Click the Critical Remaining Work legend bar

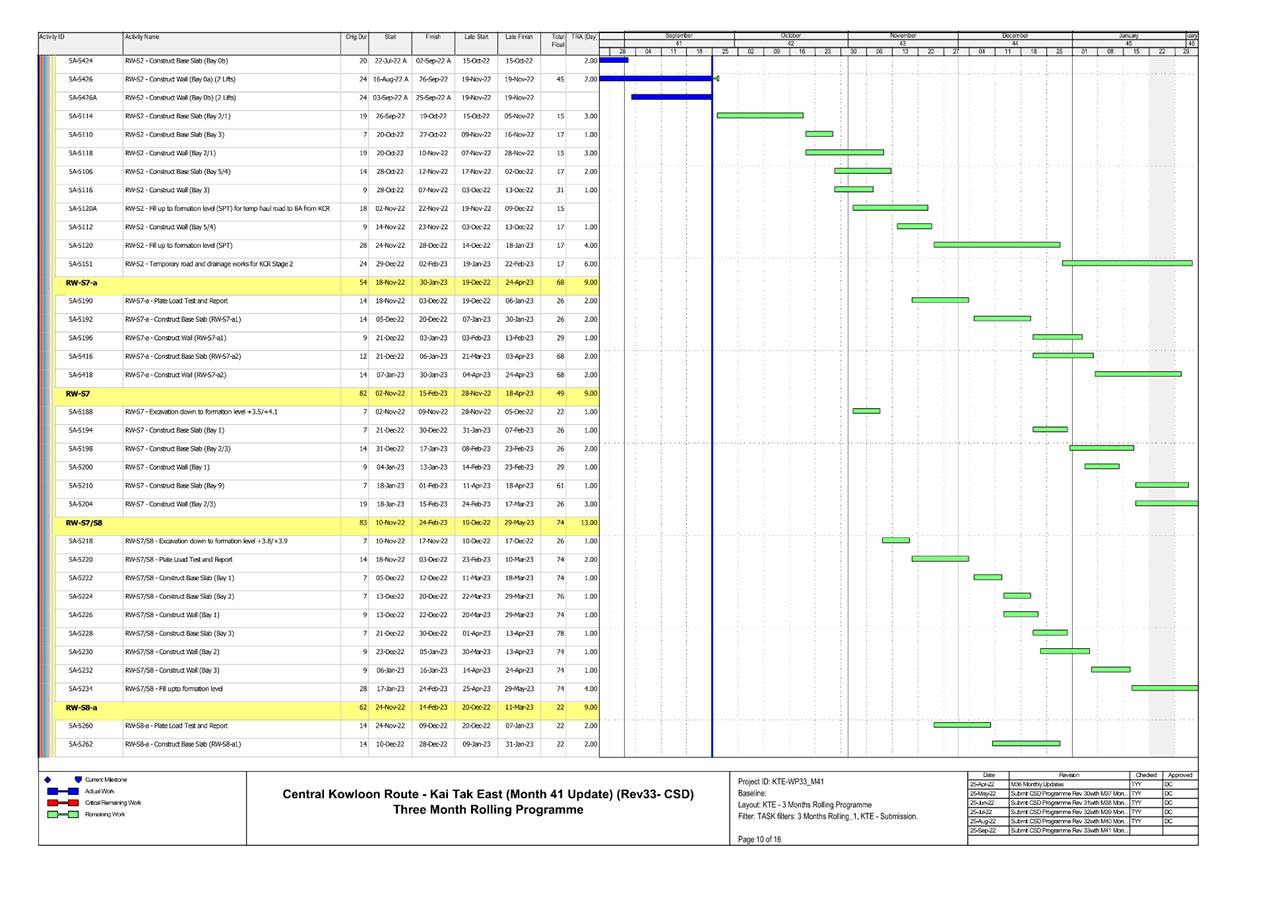pos(63,802)
